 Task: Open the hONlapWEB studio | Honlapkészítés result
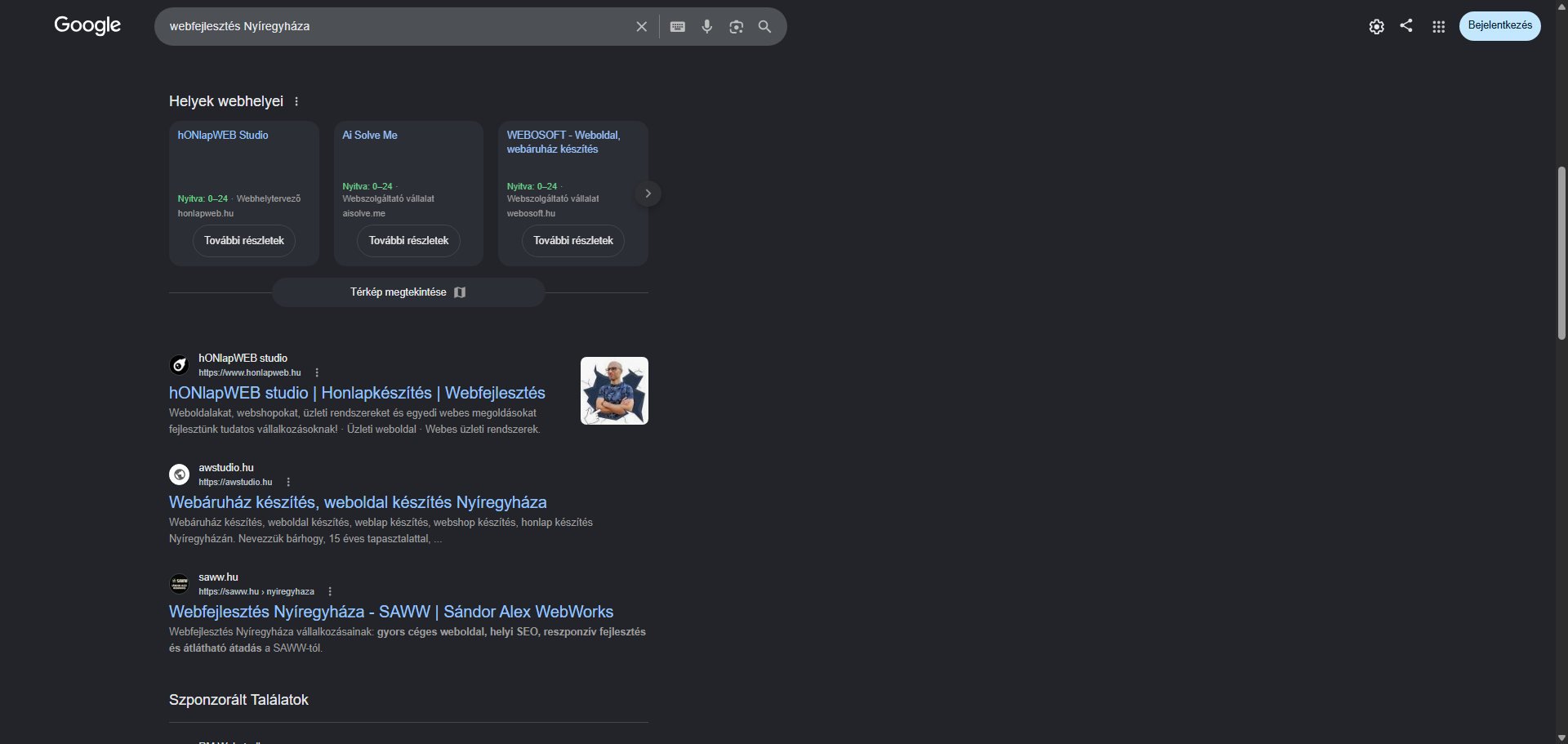pyautogui.click(x=357, y=393)
